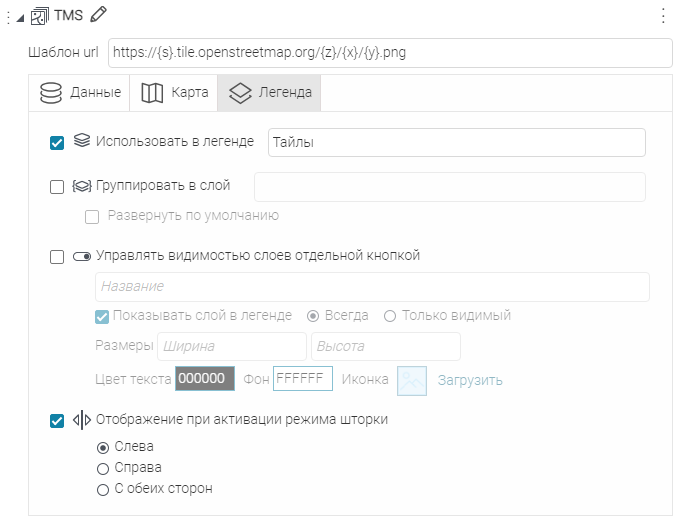Click the group icon beside Группировать в слой
This screenshot has height=519, width=677.
[82, 186]
